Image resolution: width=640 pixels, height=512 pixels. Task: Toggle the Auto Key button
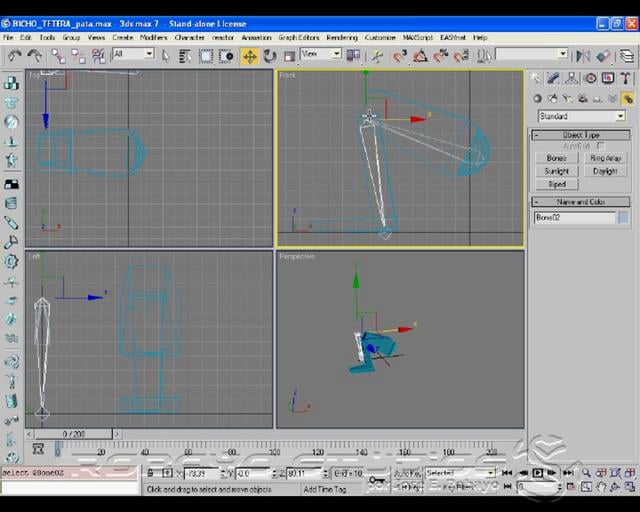click(x=407, y=474)
